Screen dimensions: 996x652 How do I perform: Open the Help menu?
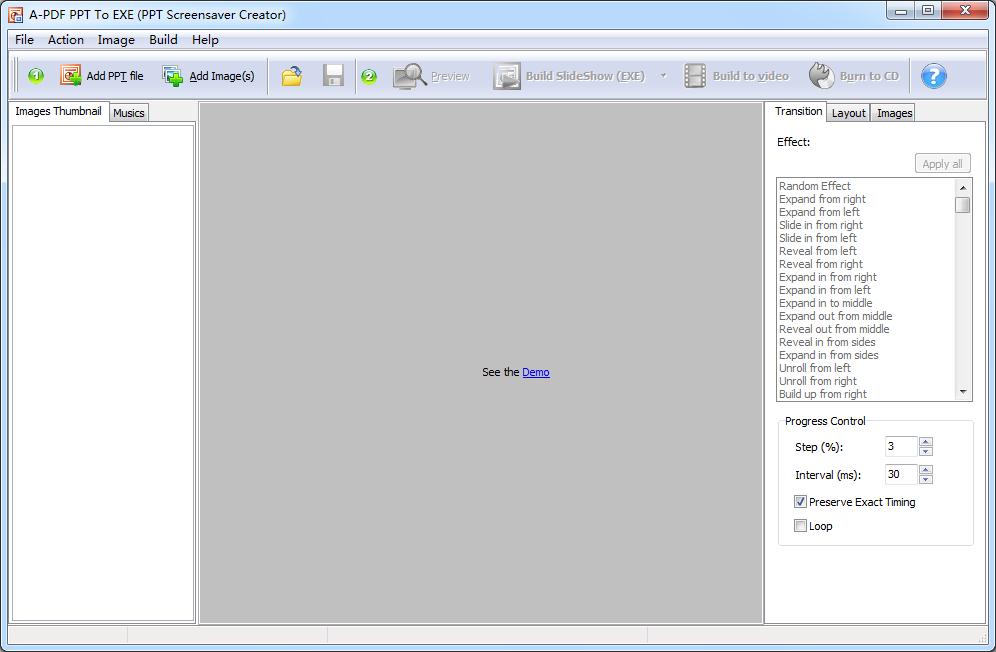coord(205,39)
